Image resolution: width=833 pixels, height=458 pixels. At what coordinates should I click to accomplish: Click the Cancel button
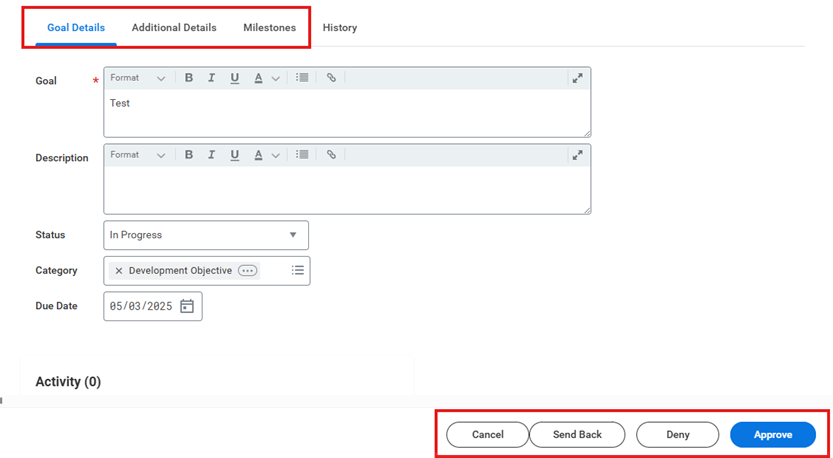tap(488, 435)
